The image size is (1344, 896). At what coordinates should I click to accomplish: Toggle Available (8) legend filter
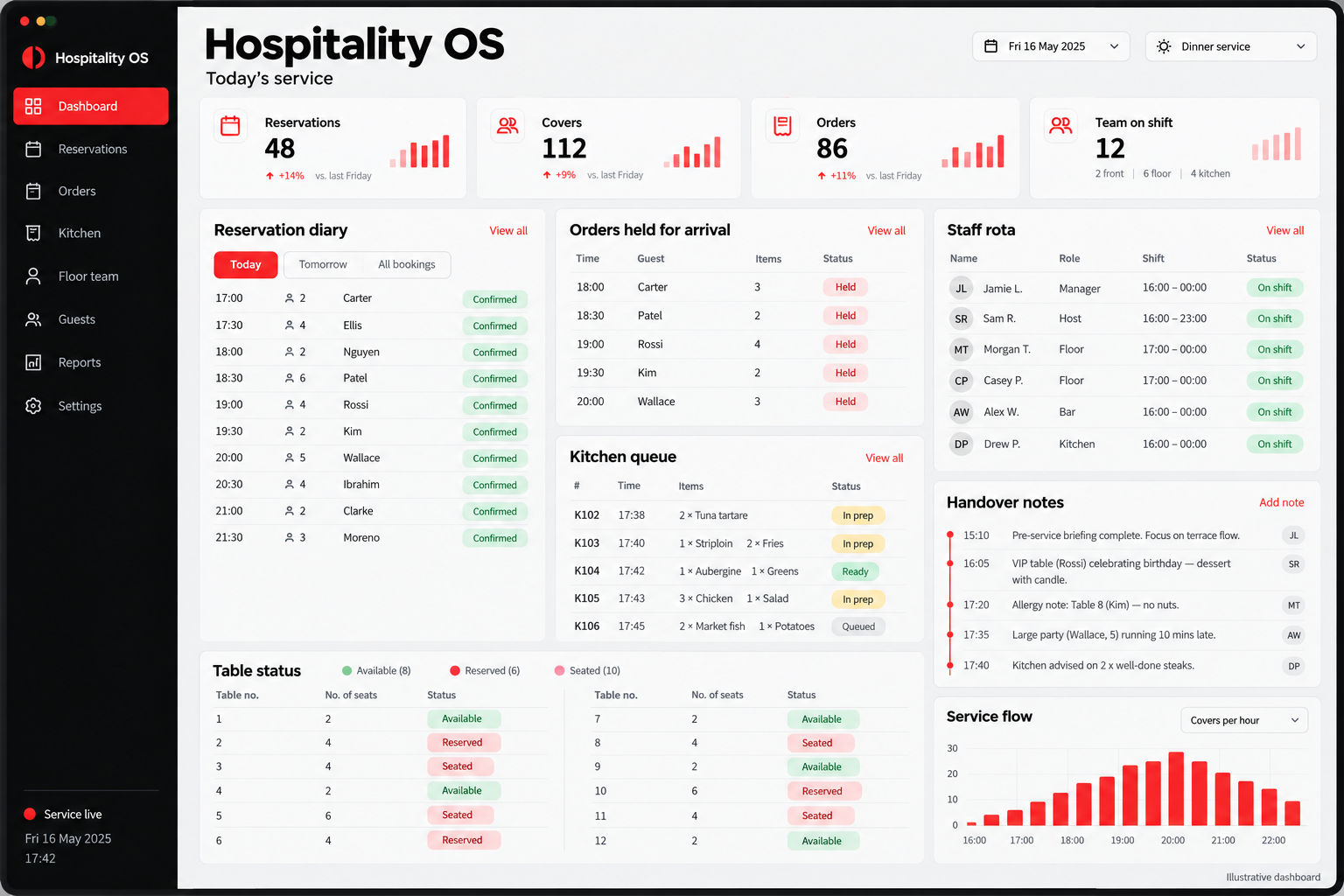click(x=376, y=670)
